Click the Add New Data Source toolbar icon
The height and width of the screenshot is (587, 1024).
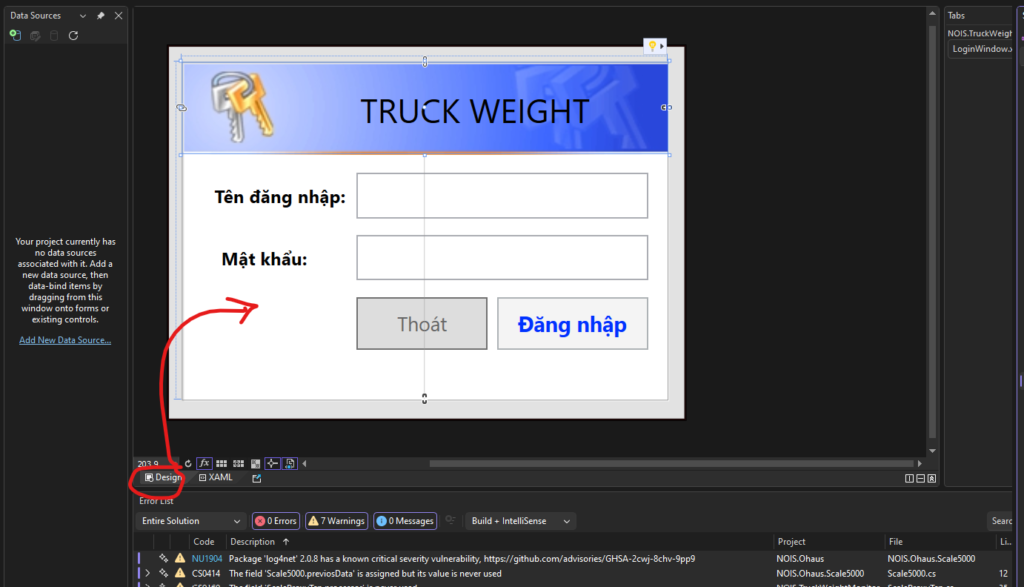(14, 35)
